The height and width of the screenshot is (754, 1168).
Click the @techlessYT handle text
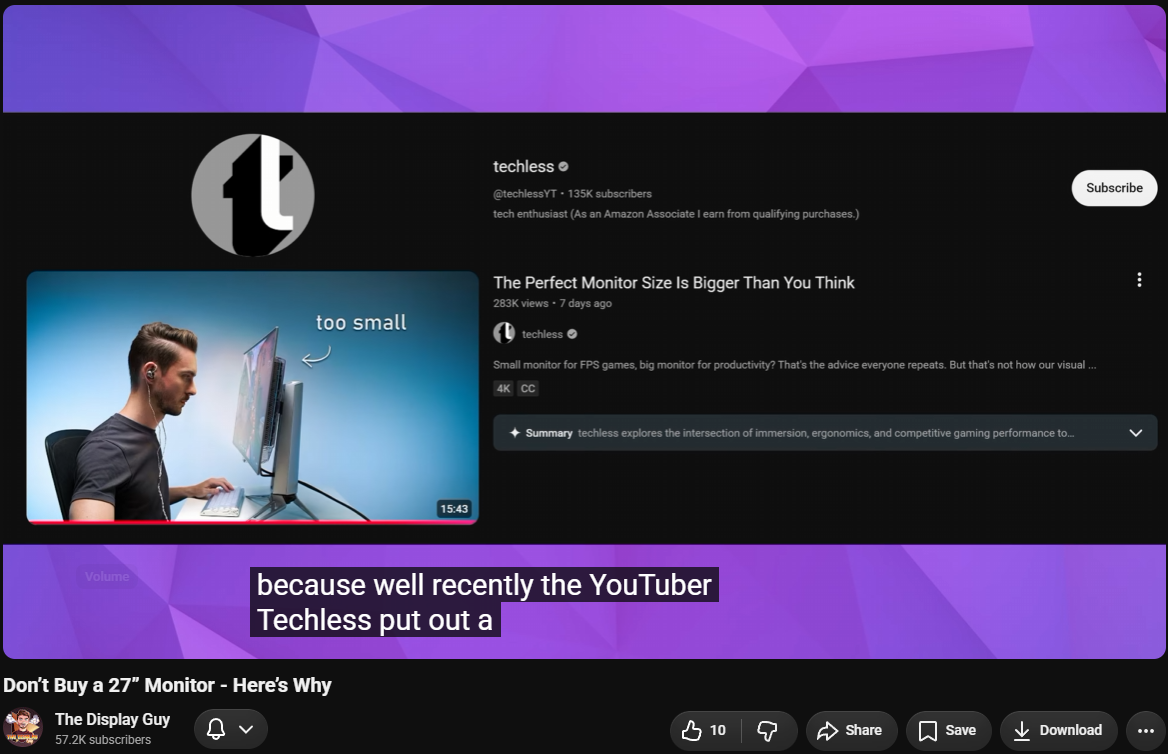(x=524, y=194)
